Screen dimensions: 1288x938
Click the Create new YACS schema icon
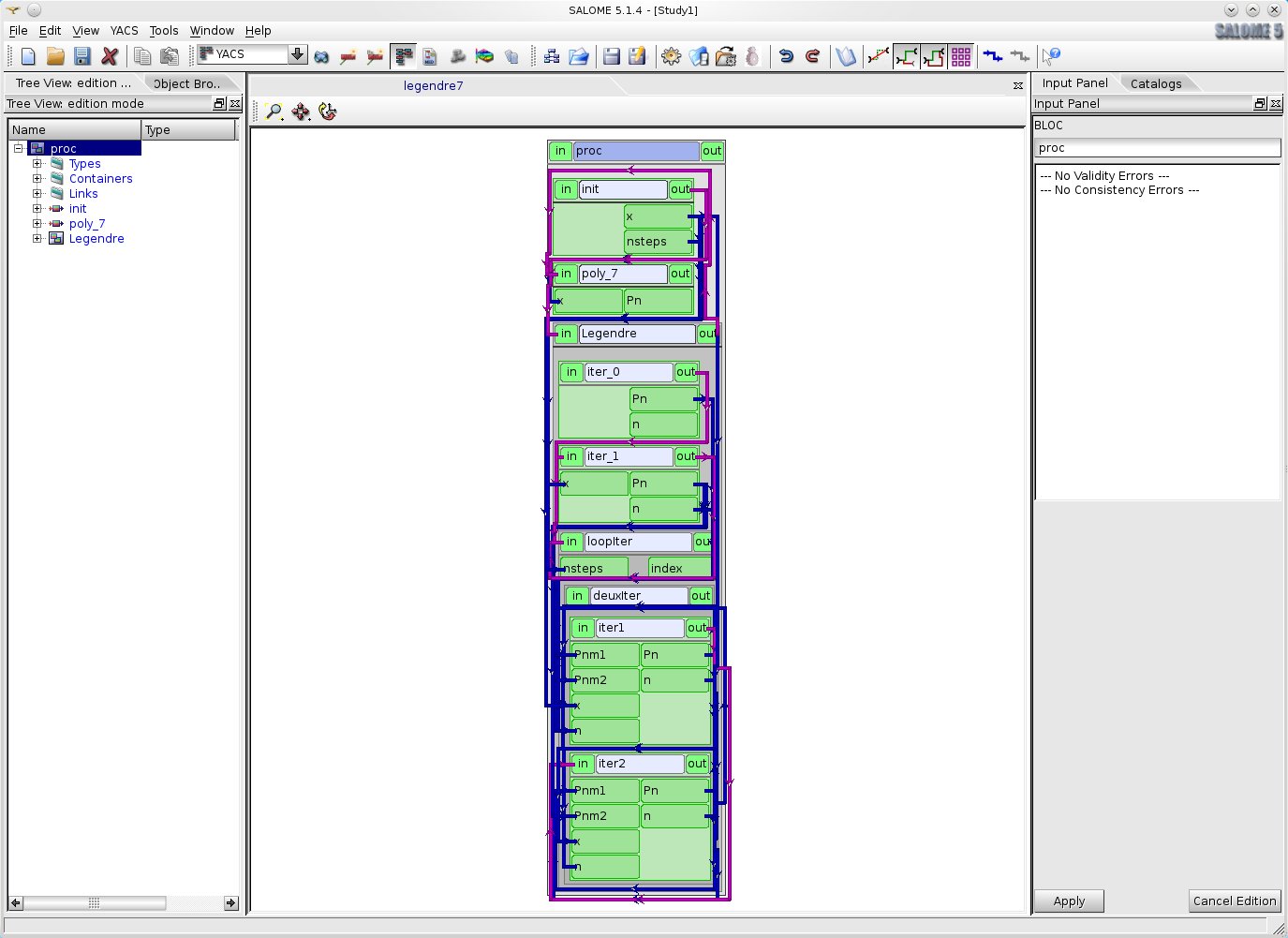click(552, 56)
